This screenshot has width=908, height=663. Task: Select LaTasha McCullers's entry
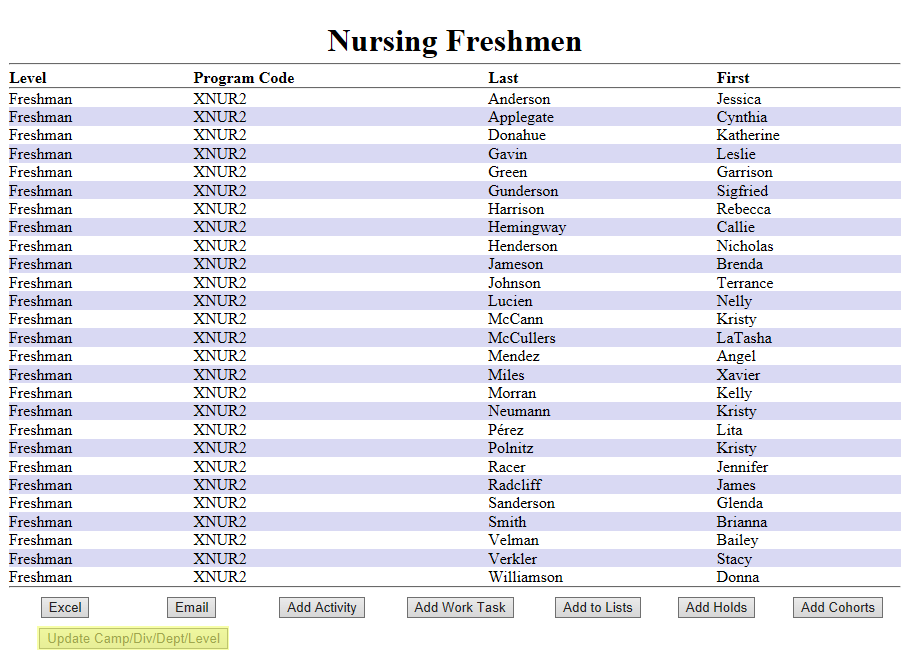521,338
